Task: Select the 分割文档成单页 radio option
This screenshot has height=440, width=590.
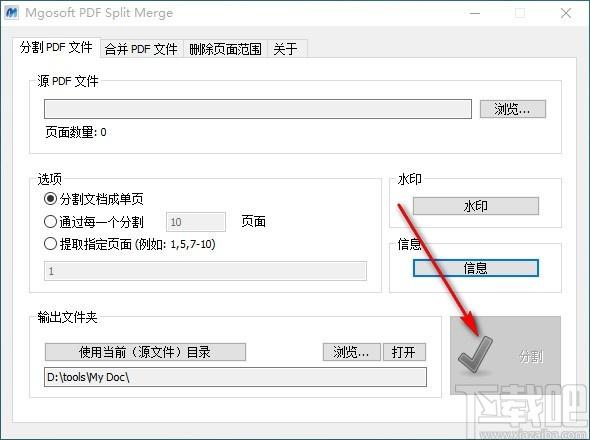Action: (x=94, y=199)
